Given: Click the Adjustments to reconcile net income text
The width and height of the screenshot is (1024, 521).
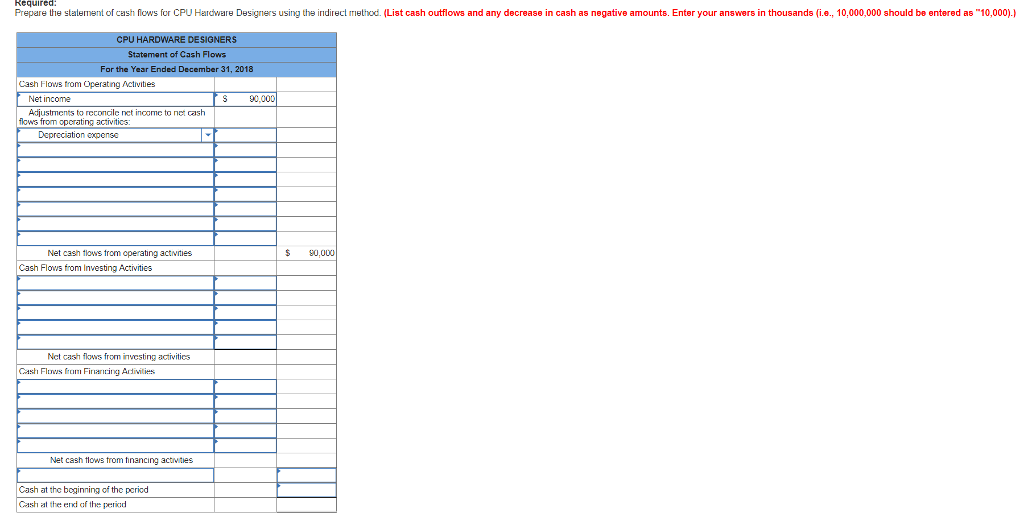Looking at the screenshot, I should click(x=112, y=117).
